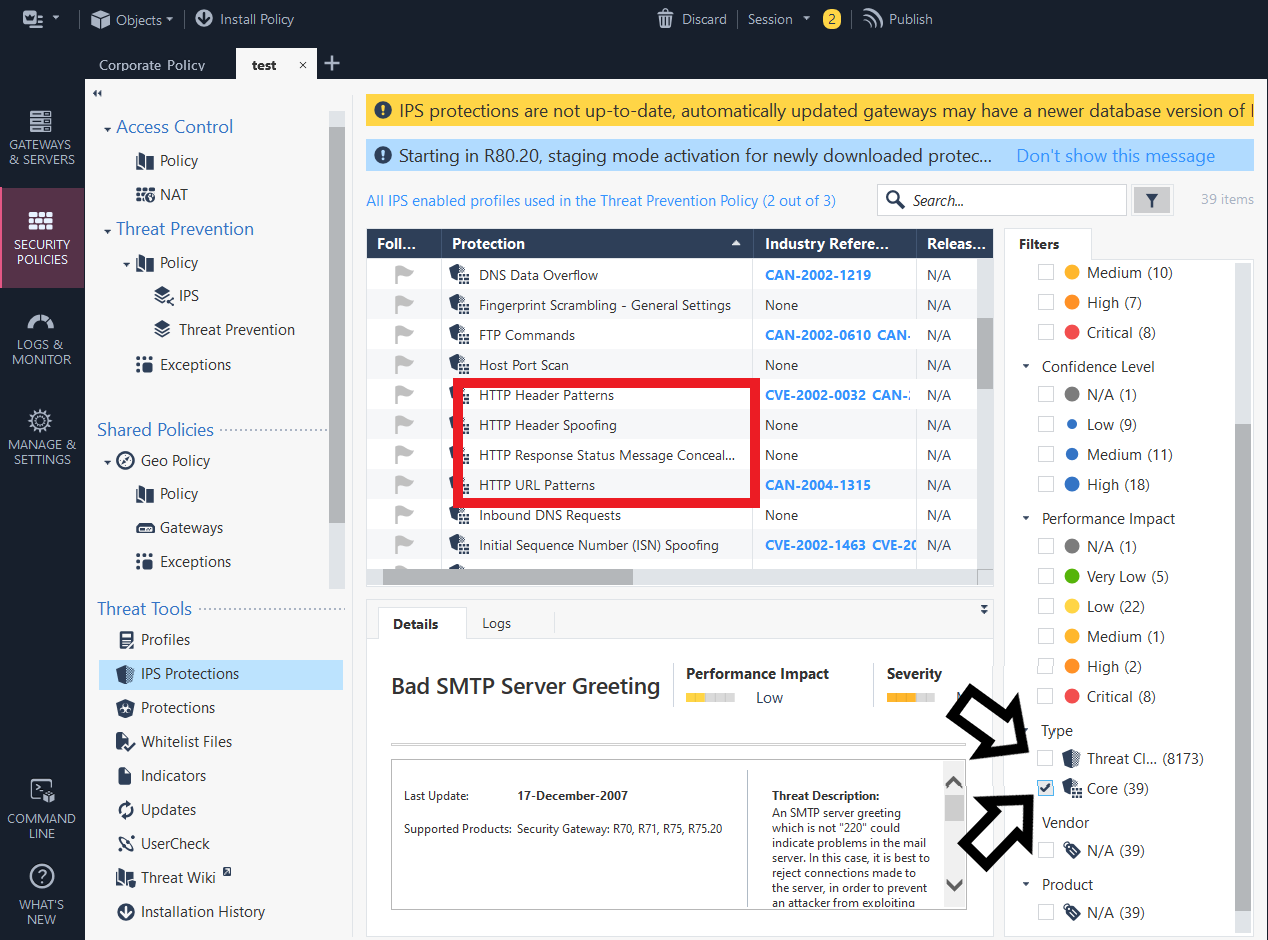Open the Session dropdown in the top bar
This screenshot has height=940, width=1268.
776,18
